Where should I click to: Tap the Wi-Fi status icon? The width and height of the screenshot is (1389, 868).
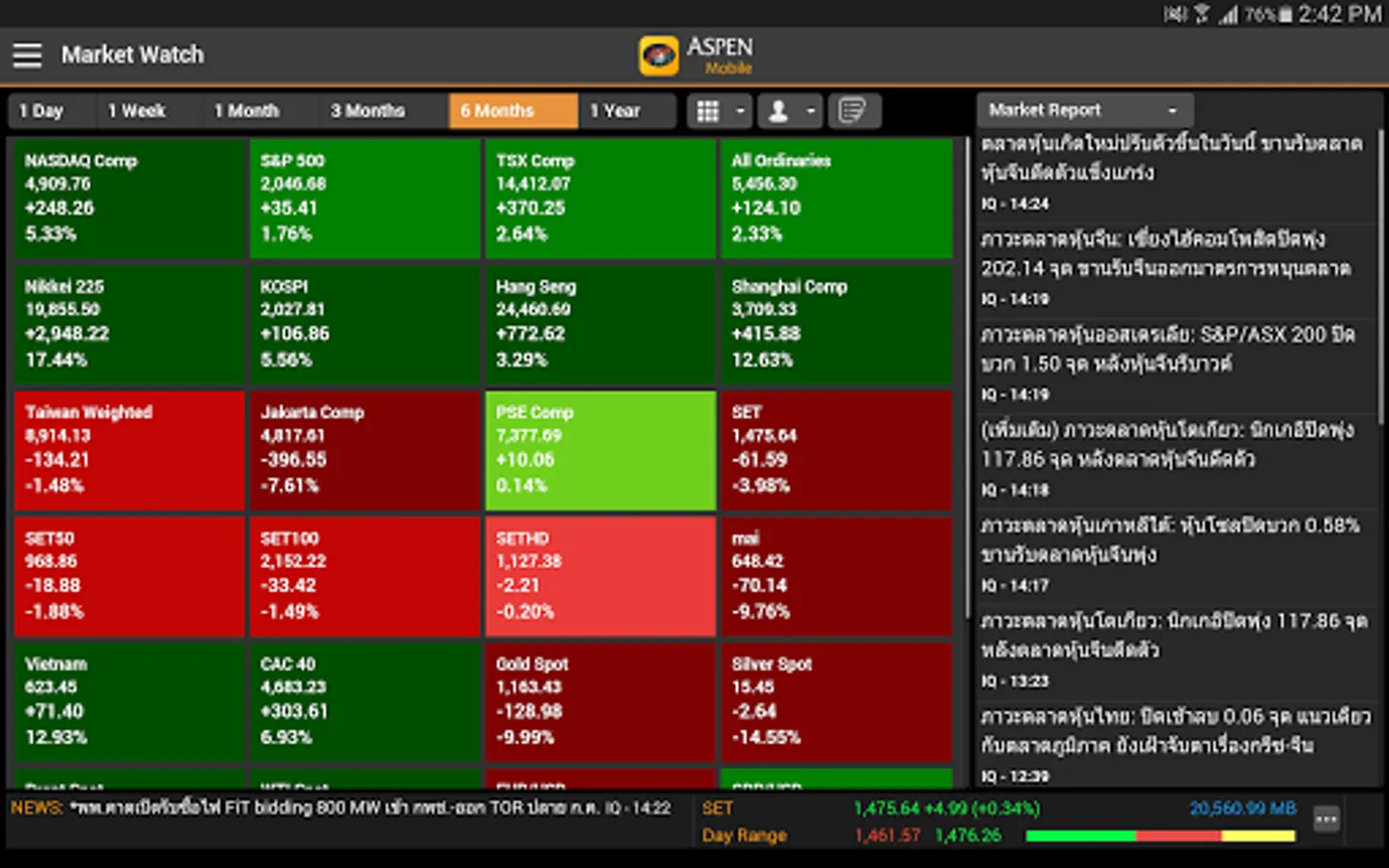(x=1202, y=14)
